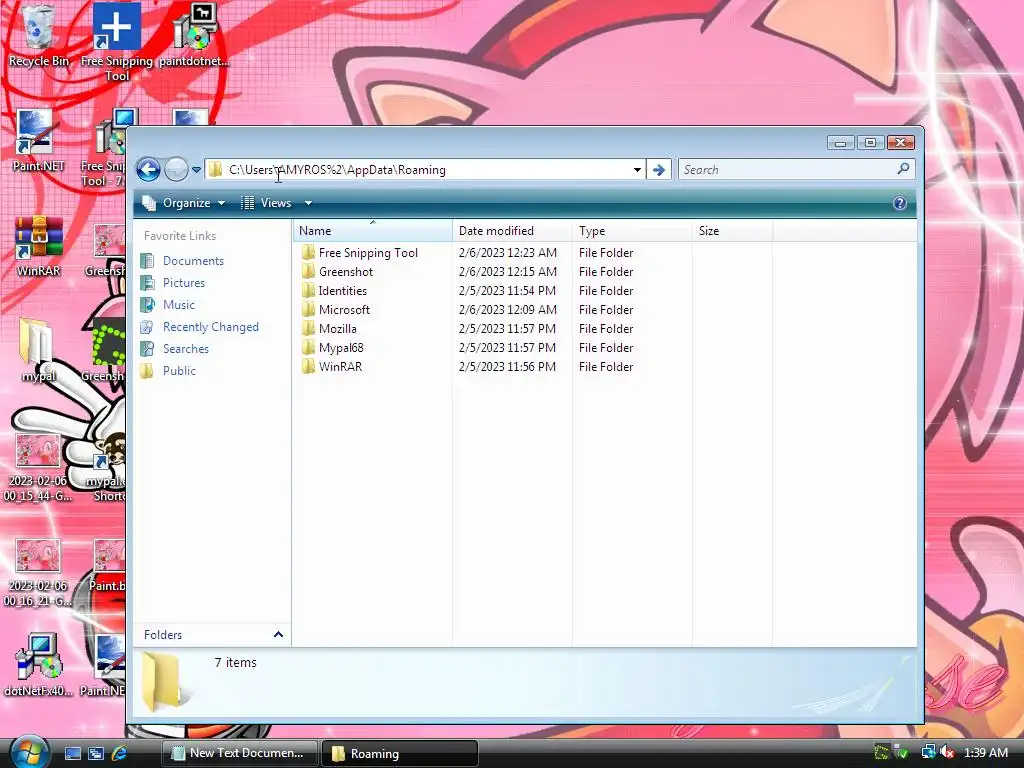The width and height of the screenshot is (1024, 768).
Task: Select the WinRAR desktop shortcut
Action: coord(38,246)
